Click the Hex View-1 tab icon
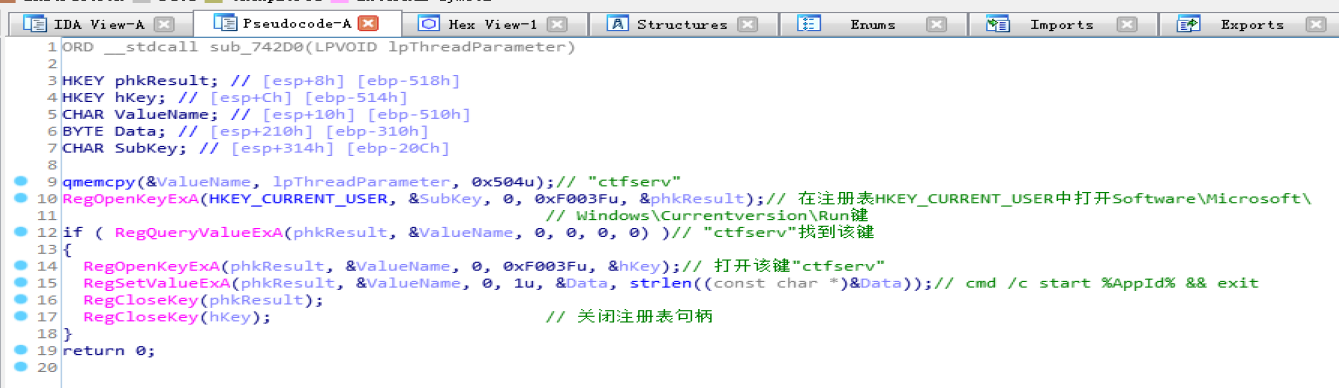This screenshot has height=388, width=1339. pos(428,24)
